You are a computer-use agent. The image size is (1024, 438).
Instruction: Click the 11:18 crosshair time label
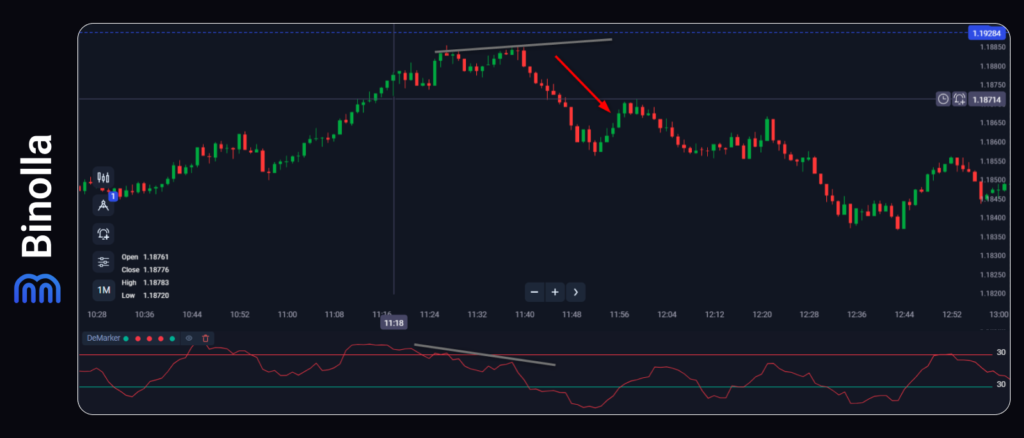point(393,322)
